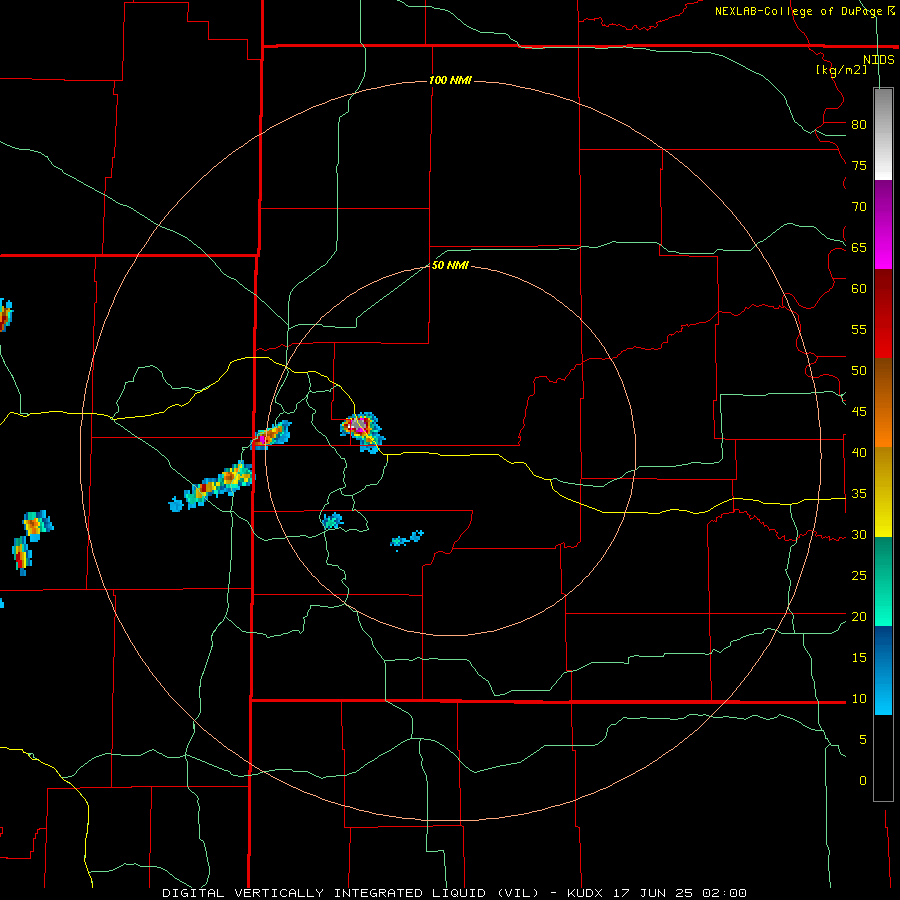Click the 50 value on color scale
900x900 pixels.
coord(859,371)
